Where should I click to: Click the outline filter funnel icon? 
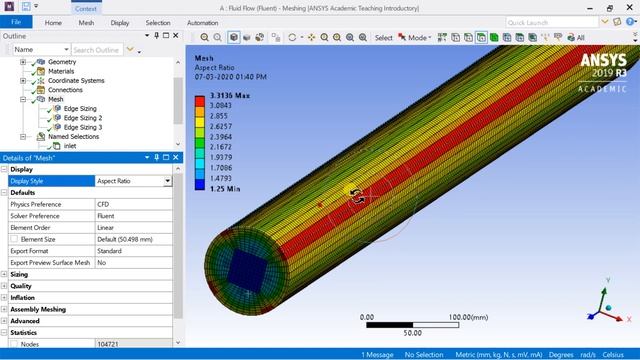click(x=130, y=49)
